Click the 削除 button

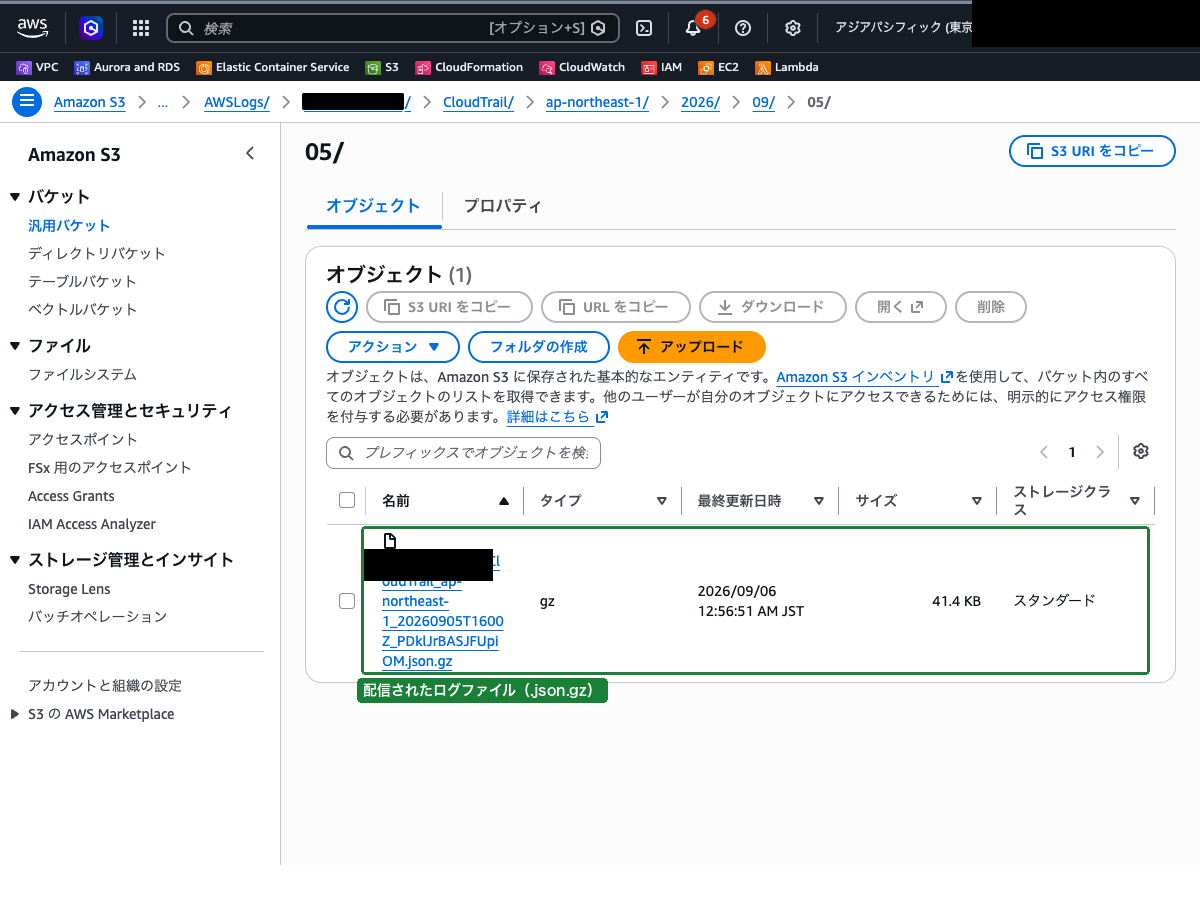point(991,307)
